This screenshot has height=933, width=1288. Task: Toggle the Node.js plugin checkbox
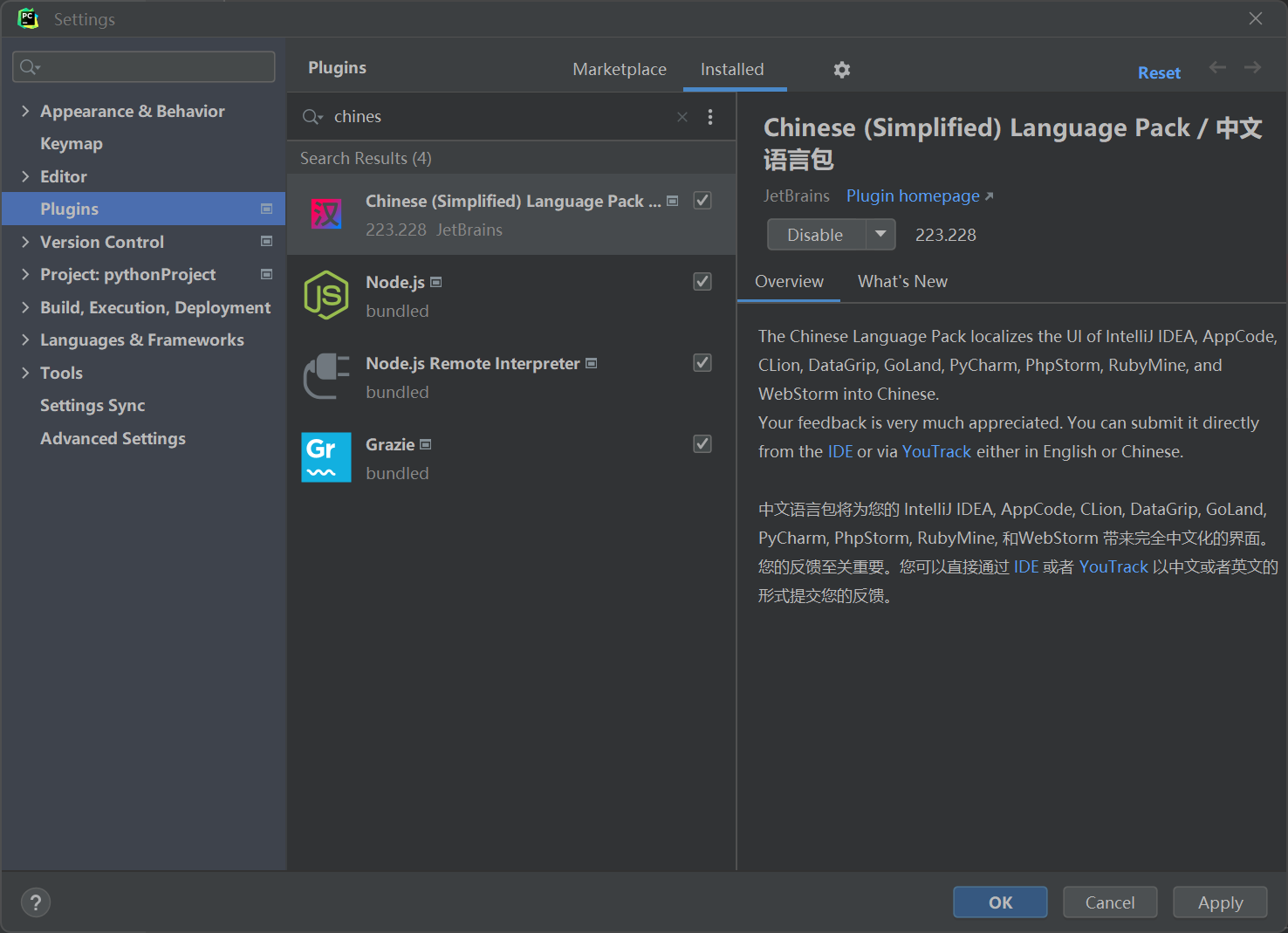702,282
